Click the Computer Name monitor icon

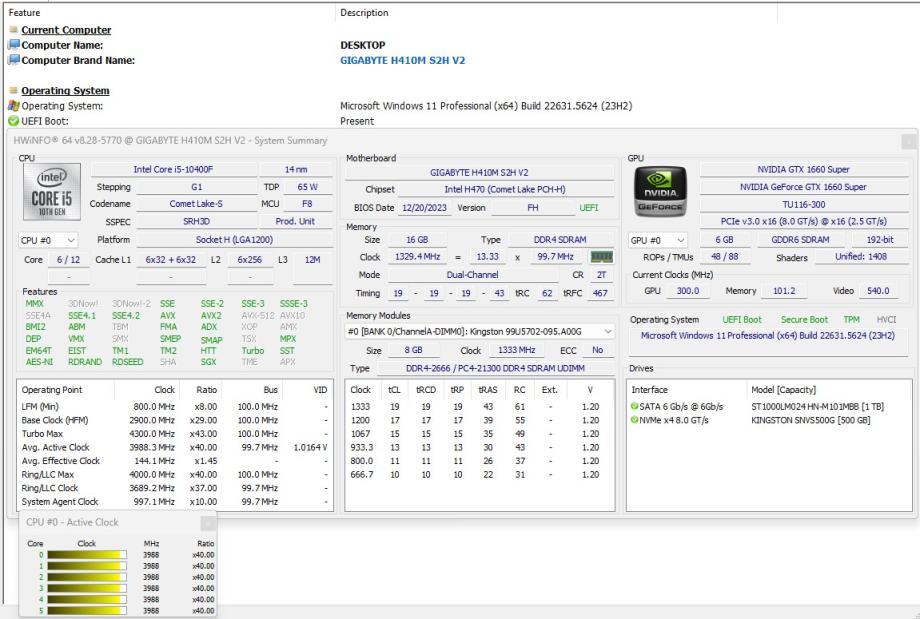coord(14,45)
